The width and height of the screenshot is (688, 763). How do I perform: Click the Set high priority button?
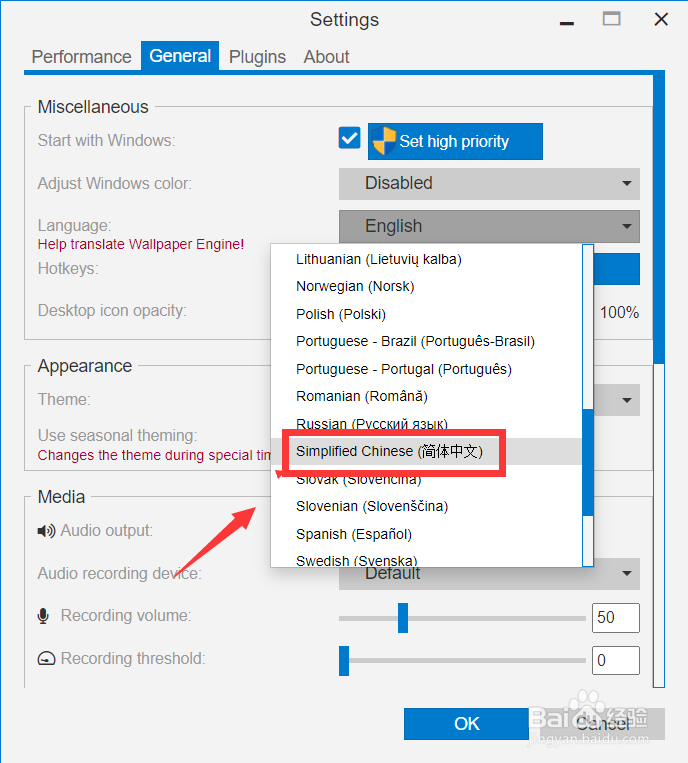coord(455,141)
